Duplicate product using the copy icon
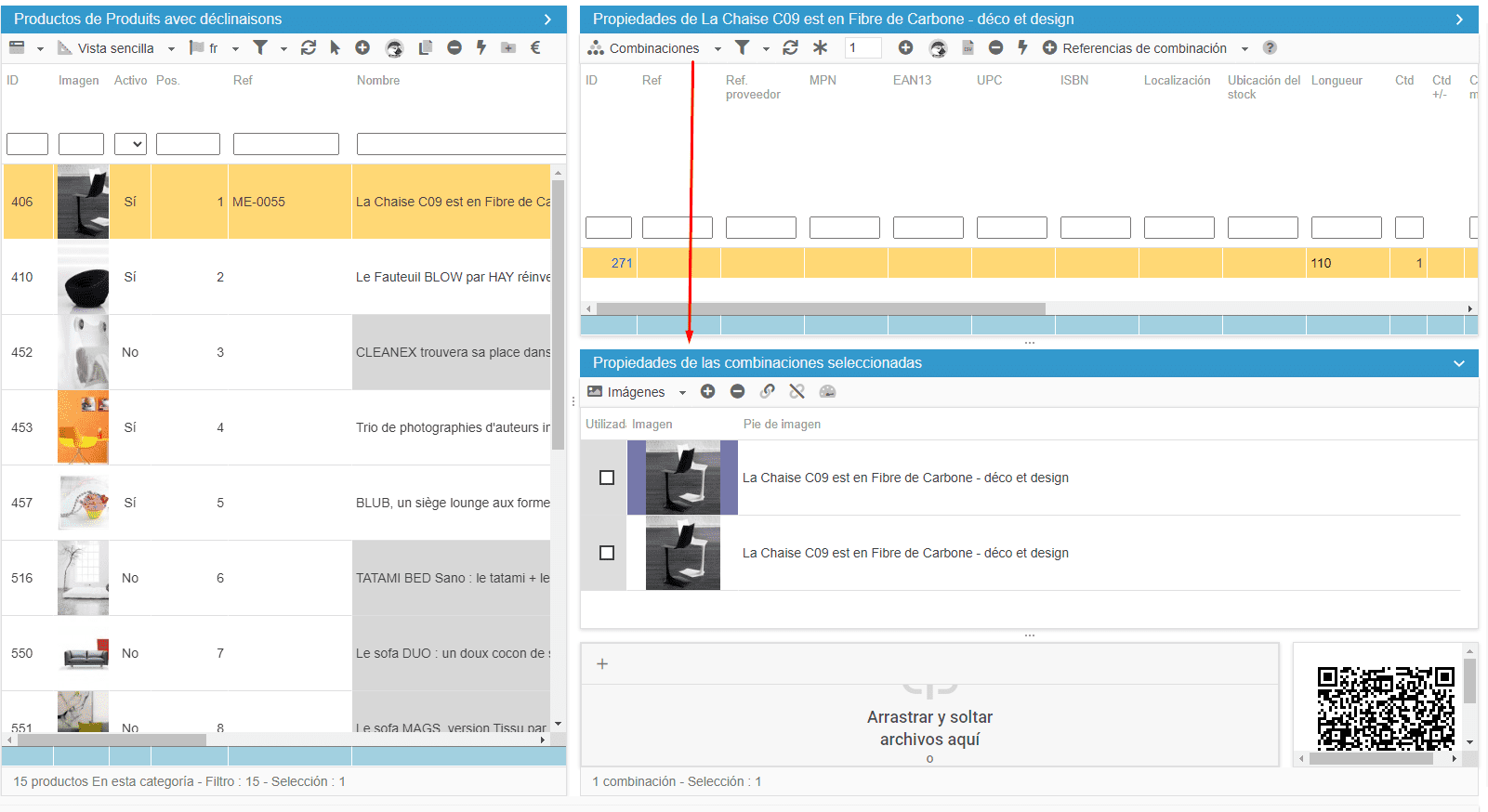Image resolution: width=1488 pixels, height=812 pixels. click(x=425, y=47)
